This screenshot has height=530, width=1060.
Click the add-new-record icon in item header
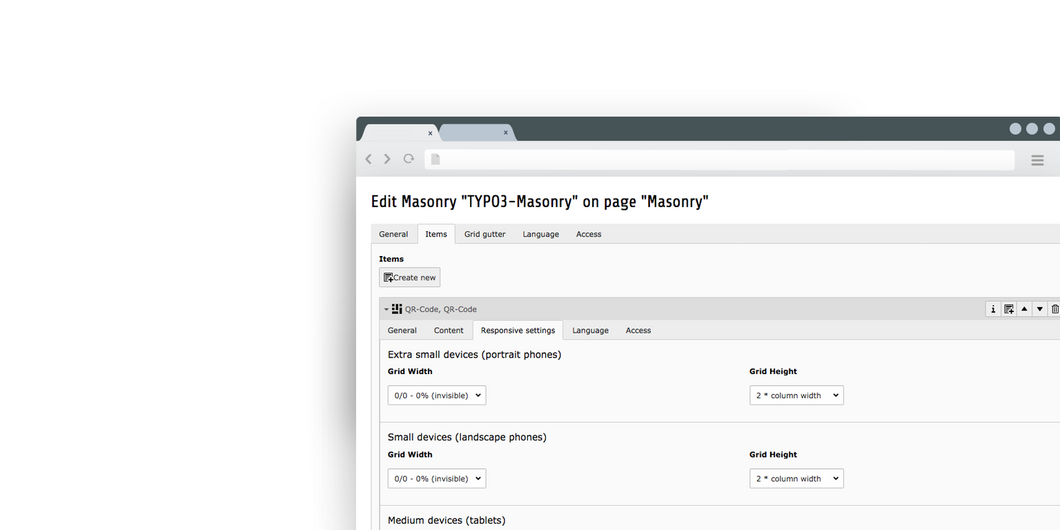coord(1009,309)
